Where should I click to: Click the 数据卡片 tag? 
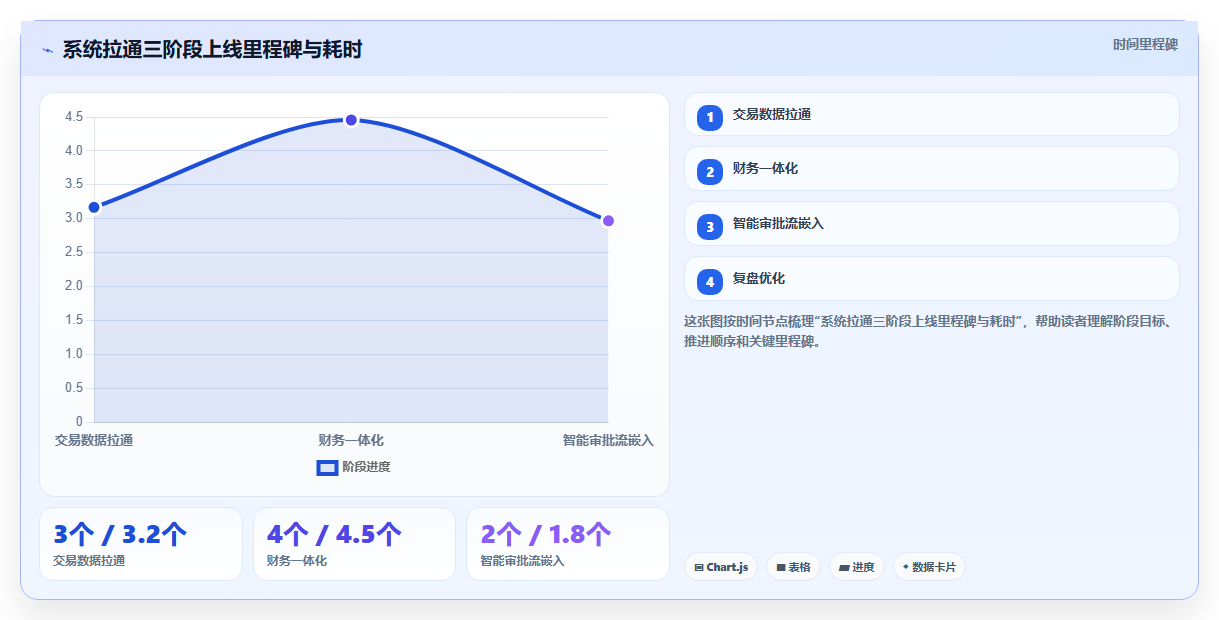tap(929, 567)
